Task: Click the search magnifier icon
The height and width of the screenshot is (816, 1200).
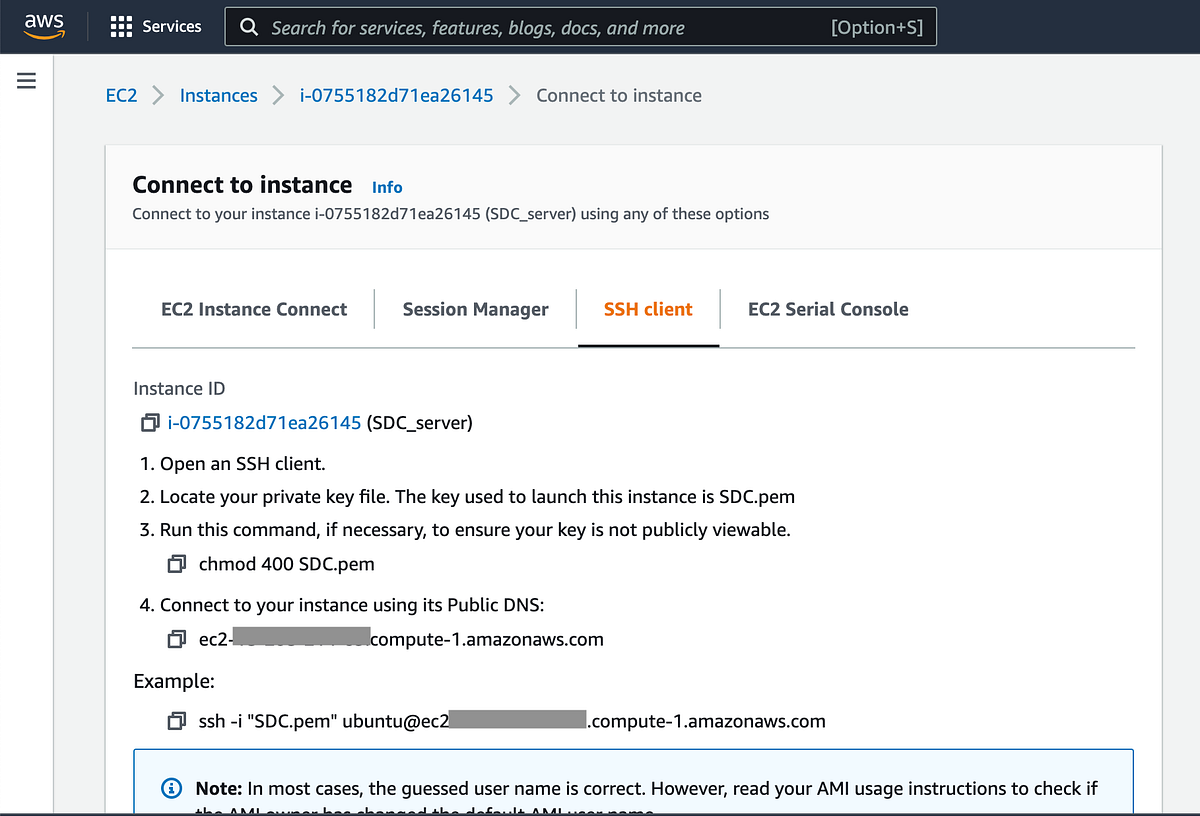Action: point(248,26)
